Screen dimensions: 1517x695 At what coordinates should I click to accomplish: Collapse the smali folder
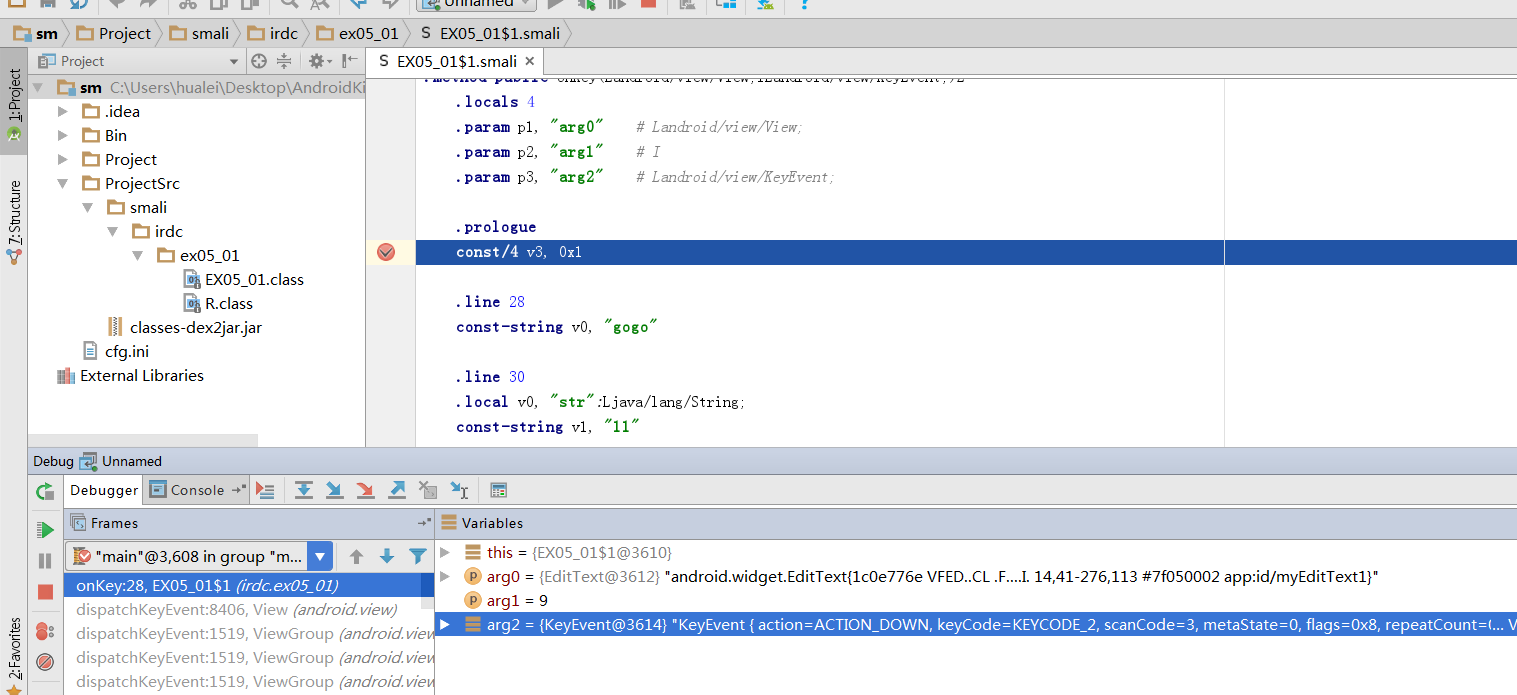click(x=89, y=208)
